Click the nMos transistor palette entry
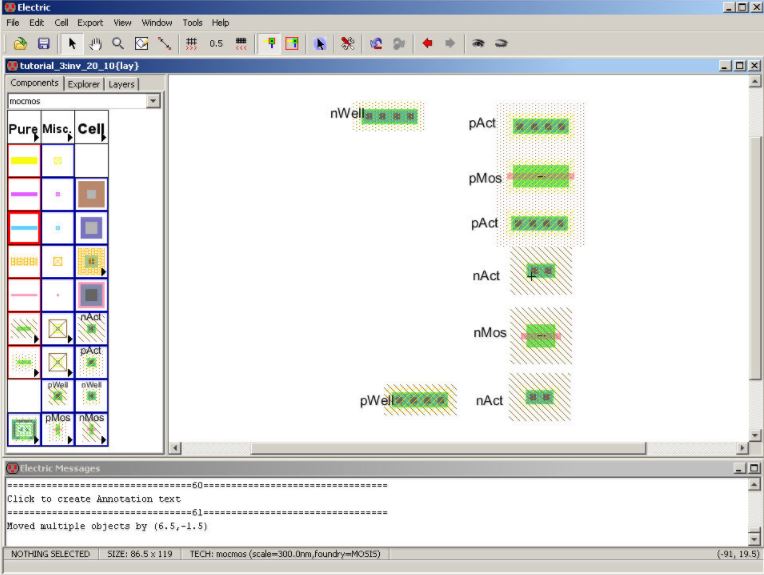This screenshot has height=575, width=764. [91, 429]
